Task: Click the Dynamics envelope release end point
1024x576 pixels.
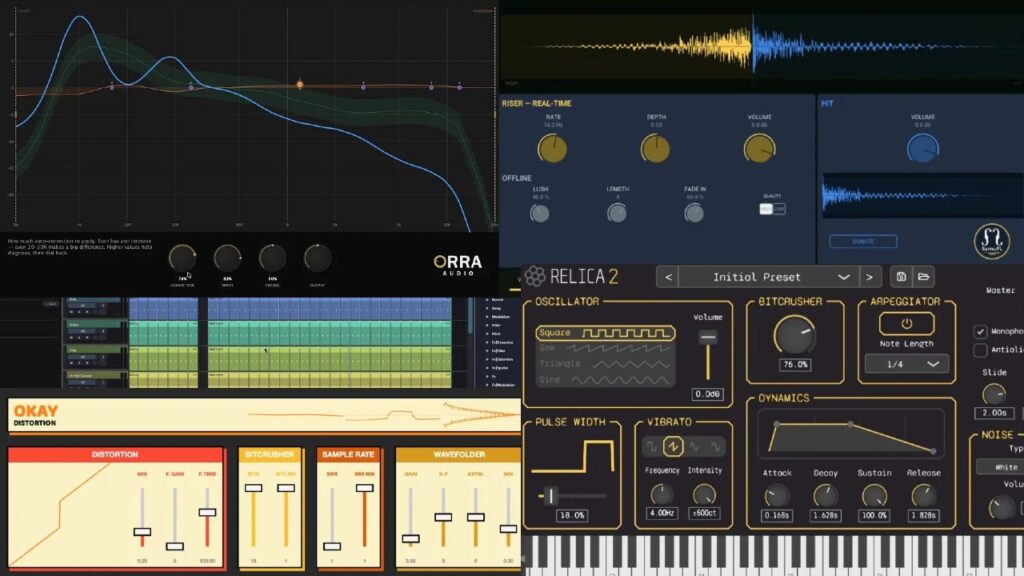Action: tap(933, 451)
